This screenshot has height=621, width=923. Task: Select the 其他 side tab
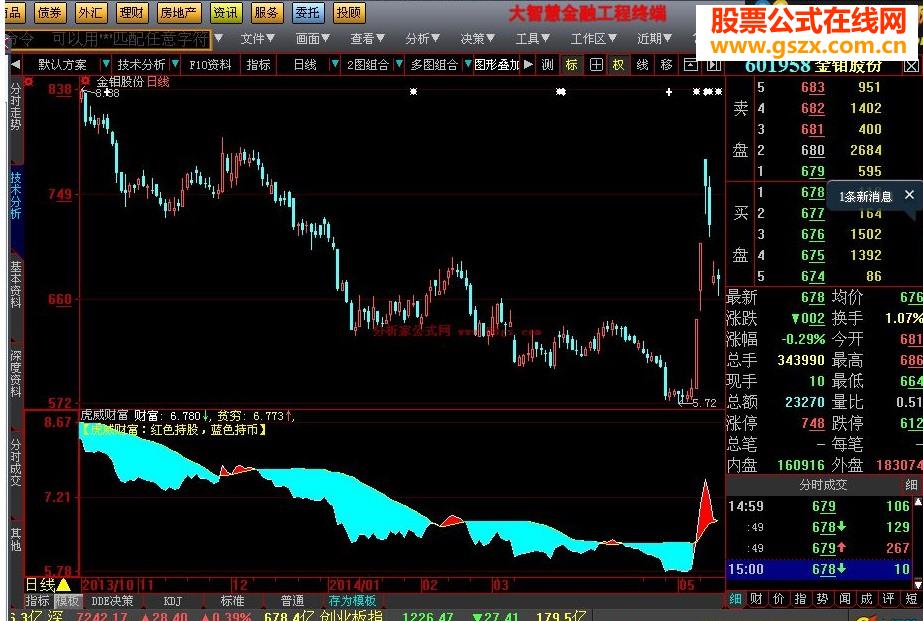16,539
